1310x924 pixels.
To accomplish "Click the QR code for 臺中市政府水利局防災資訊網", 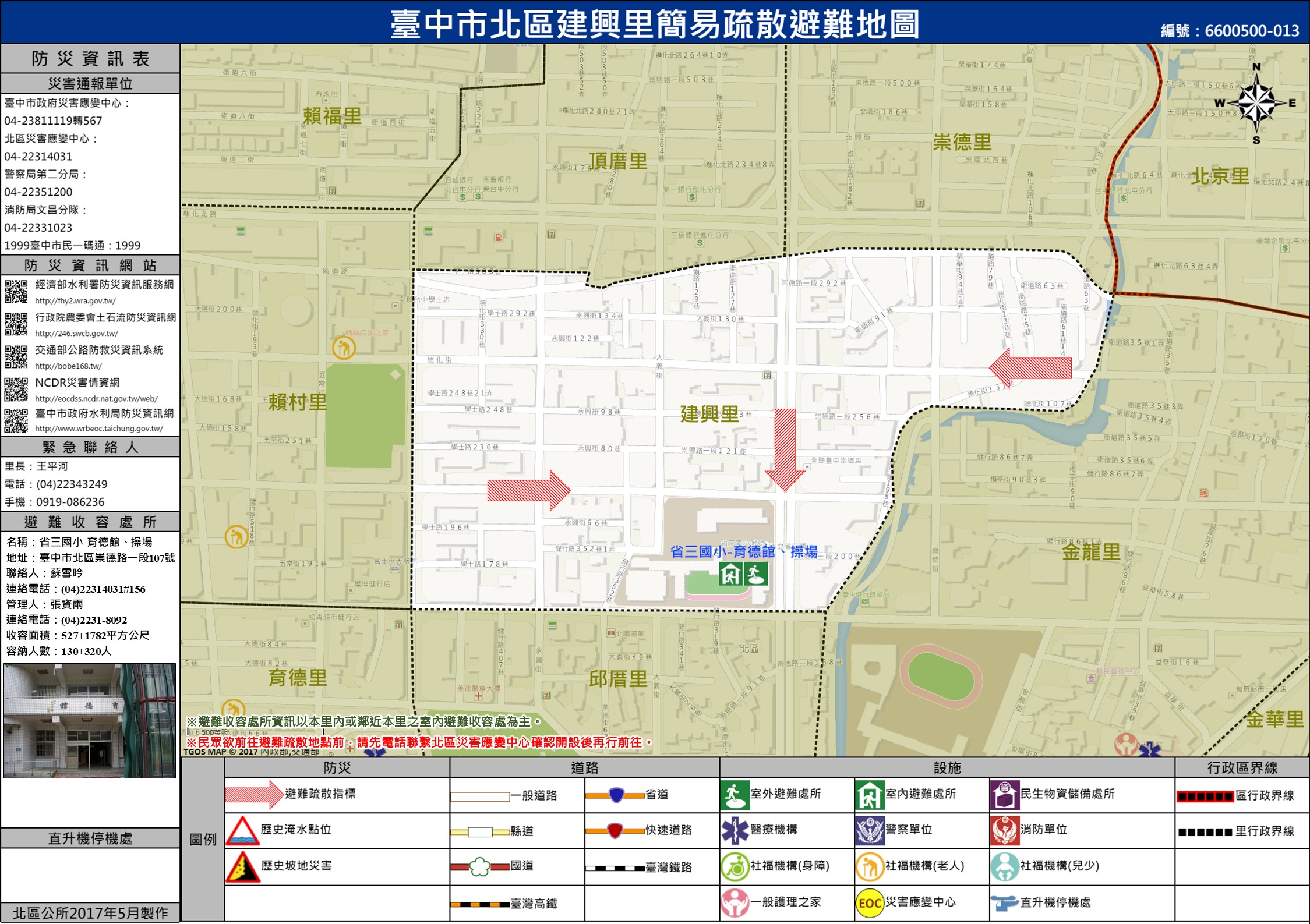I will click(x=16, y=421).
